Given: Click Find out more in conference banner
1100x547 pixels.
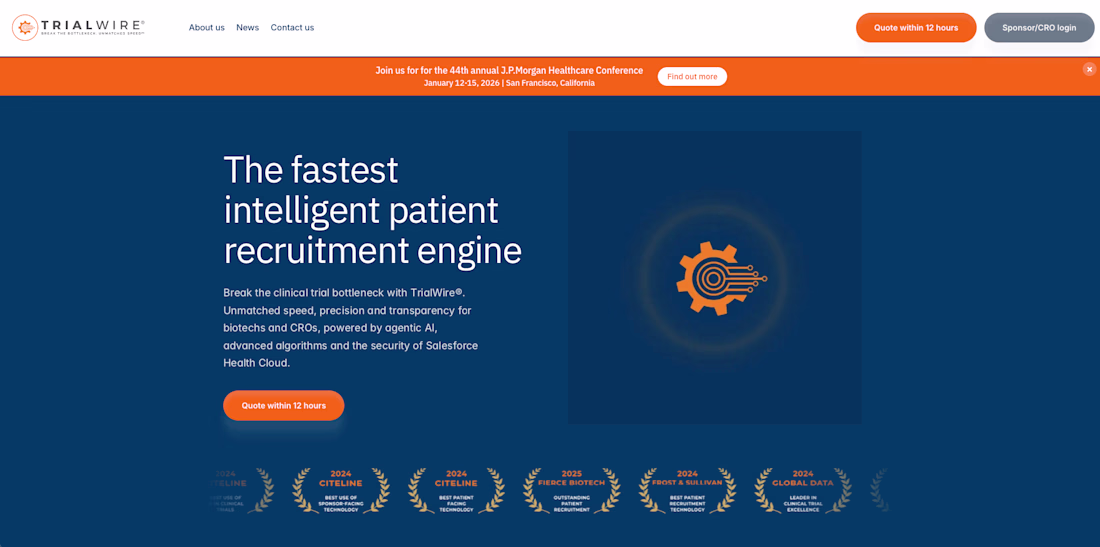Looking at the screenshot, I should [x=692, y=76].
